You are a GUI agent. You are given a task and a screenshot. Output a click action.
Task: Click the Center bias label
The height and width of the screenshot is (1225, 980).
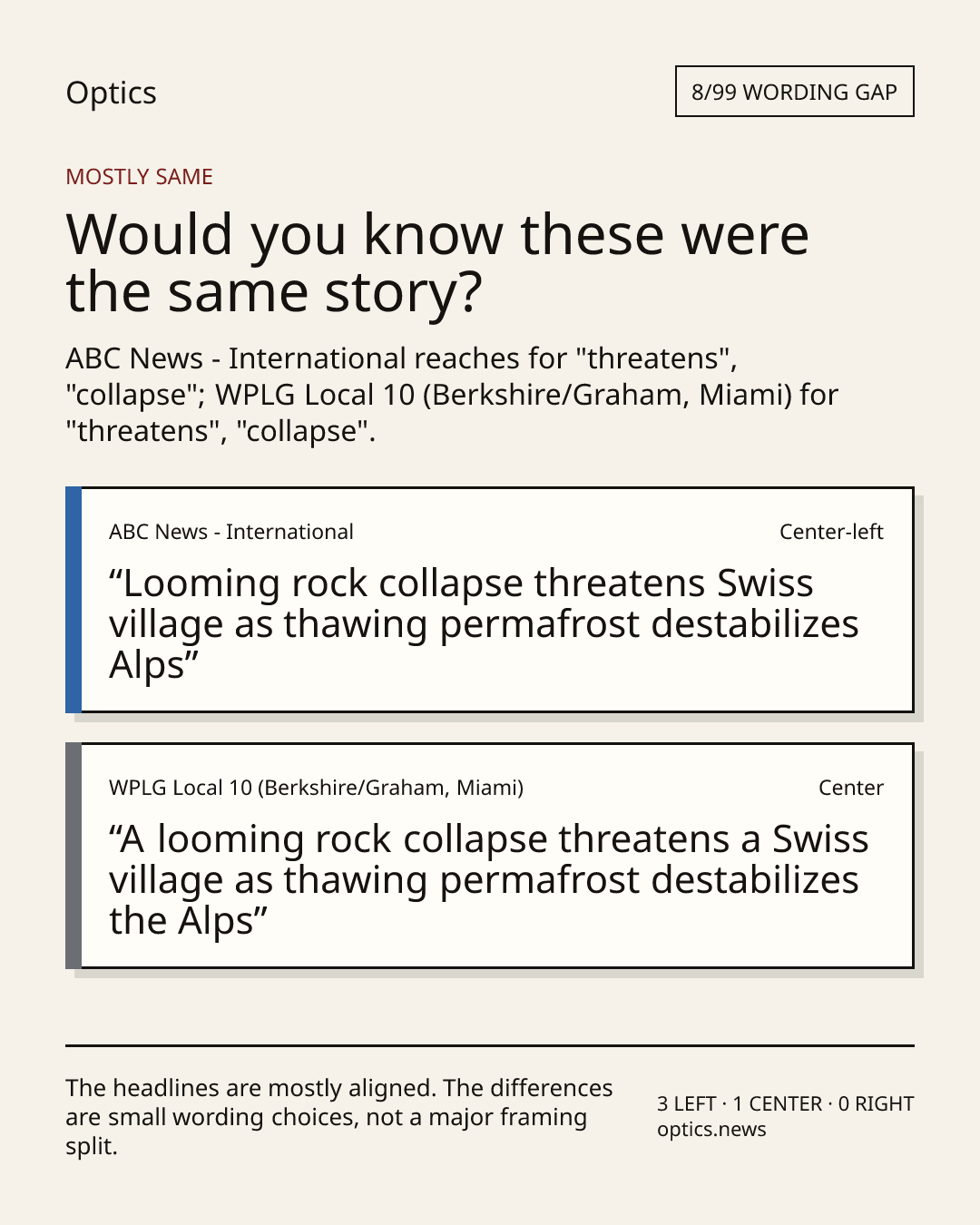851,788
